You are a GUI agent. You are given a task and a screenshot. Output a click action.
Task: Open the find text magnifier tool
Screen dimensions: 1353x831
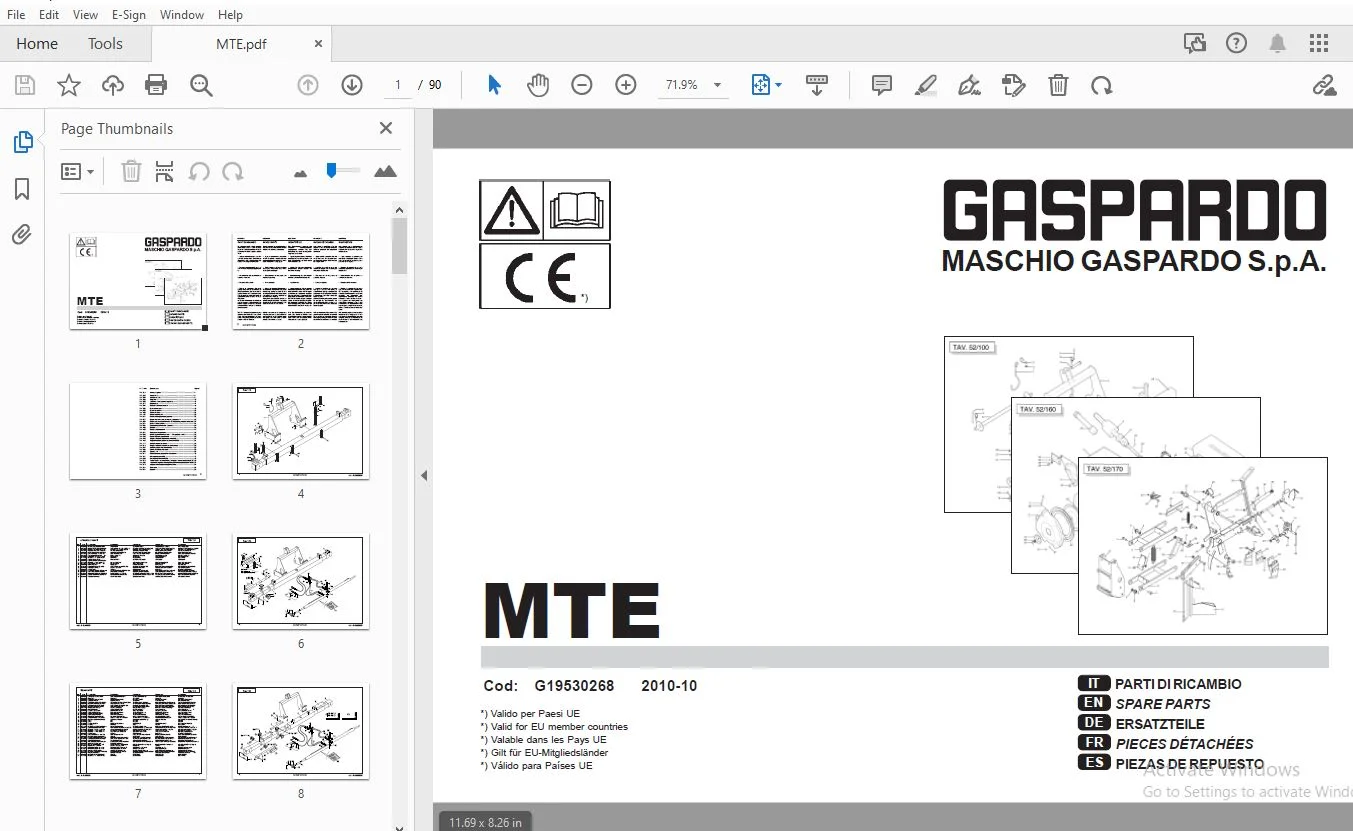[x=201, y=85]
